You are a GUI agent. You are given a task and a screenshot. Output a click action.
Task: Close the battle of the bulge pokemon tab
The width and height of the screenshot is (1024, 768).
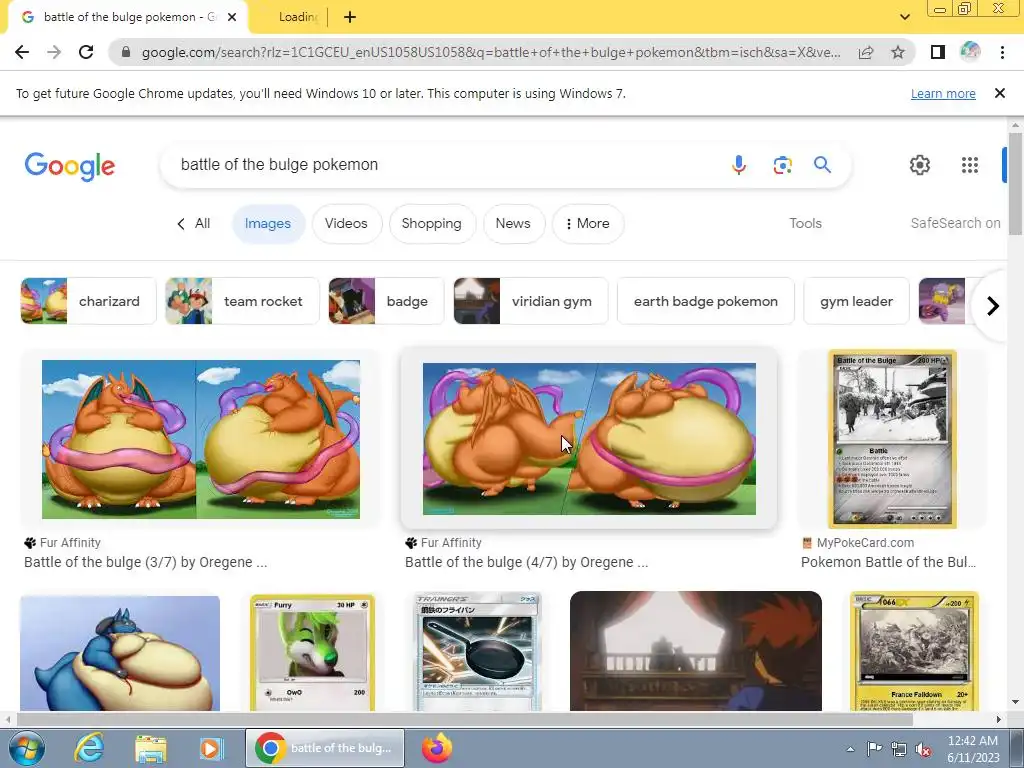232,17
